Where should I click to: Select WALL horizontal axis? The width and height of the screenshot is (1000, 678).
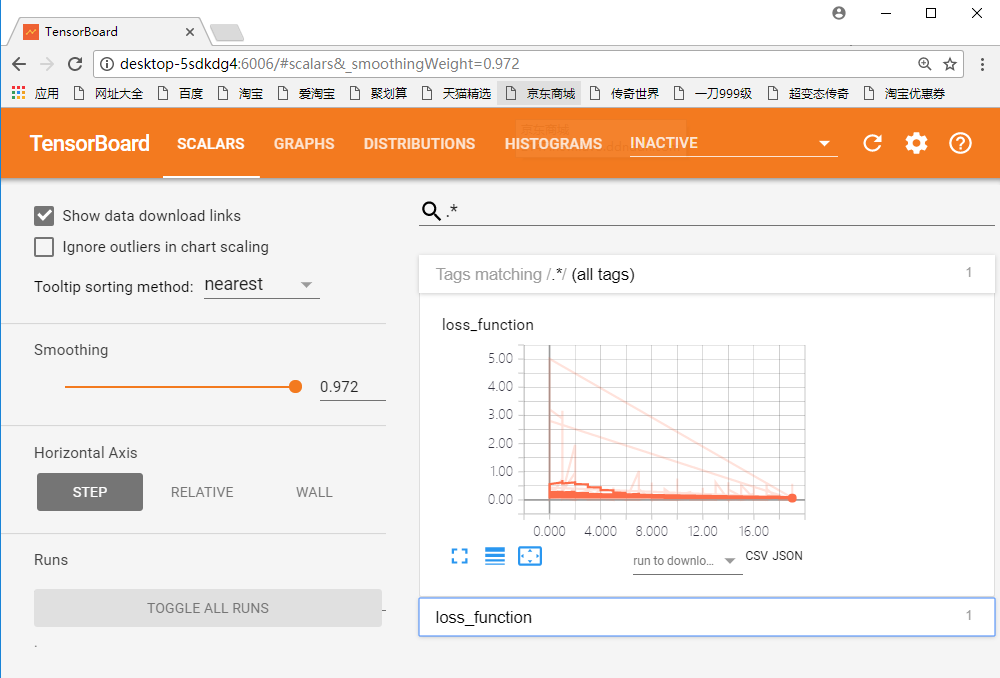[x=314, y=492]
